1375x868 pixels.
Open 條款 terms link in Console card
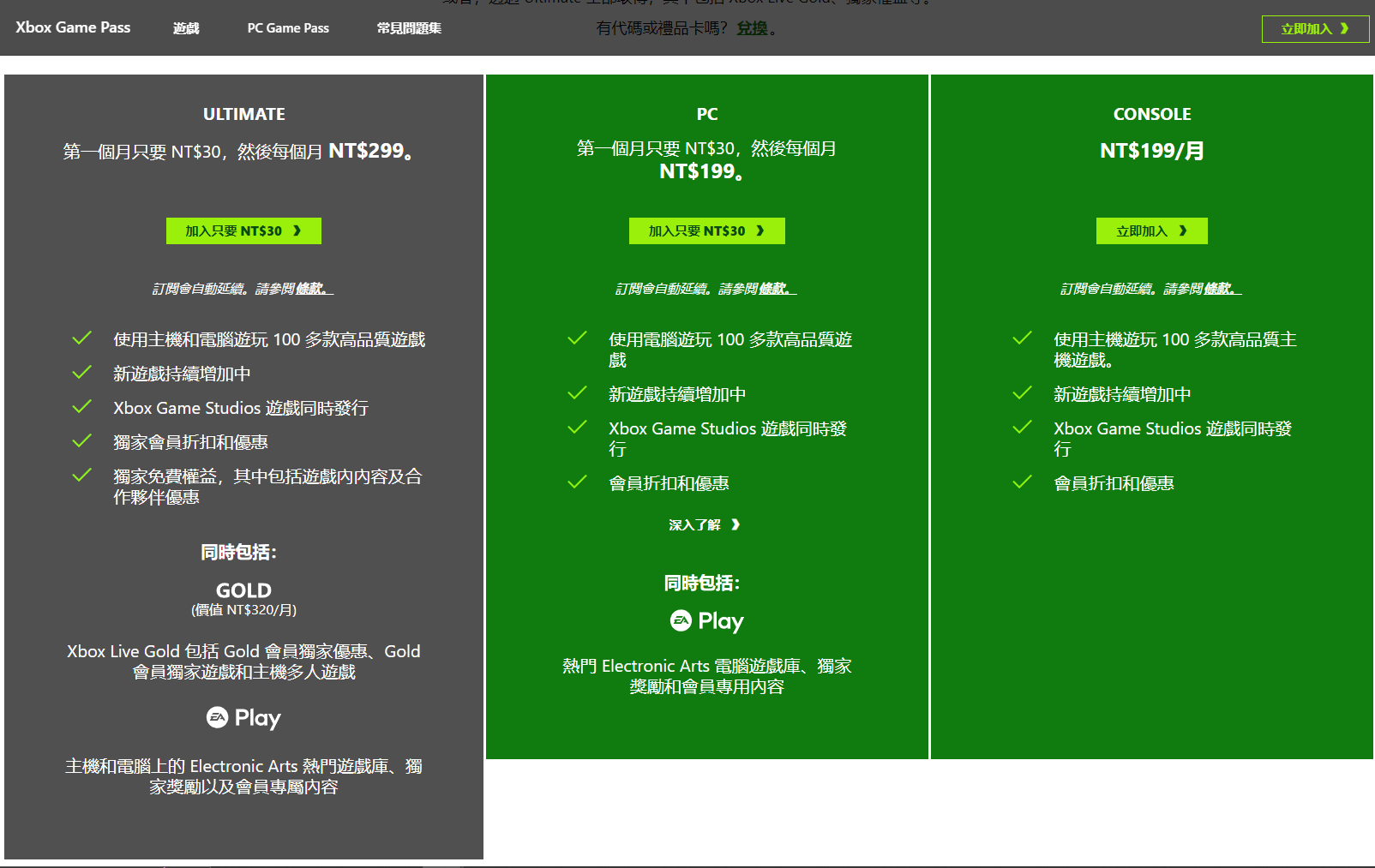tap(1222, 289)
